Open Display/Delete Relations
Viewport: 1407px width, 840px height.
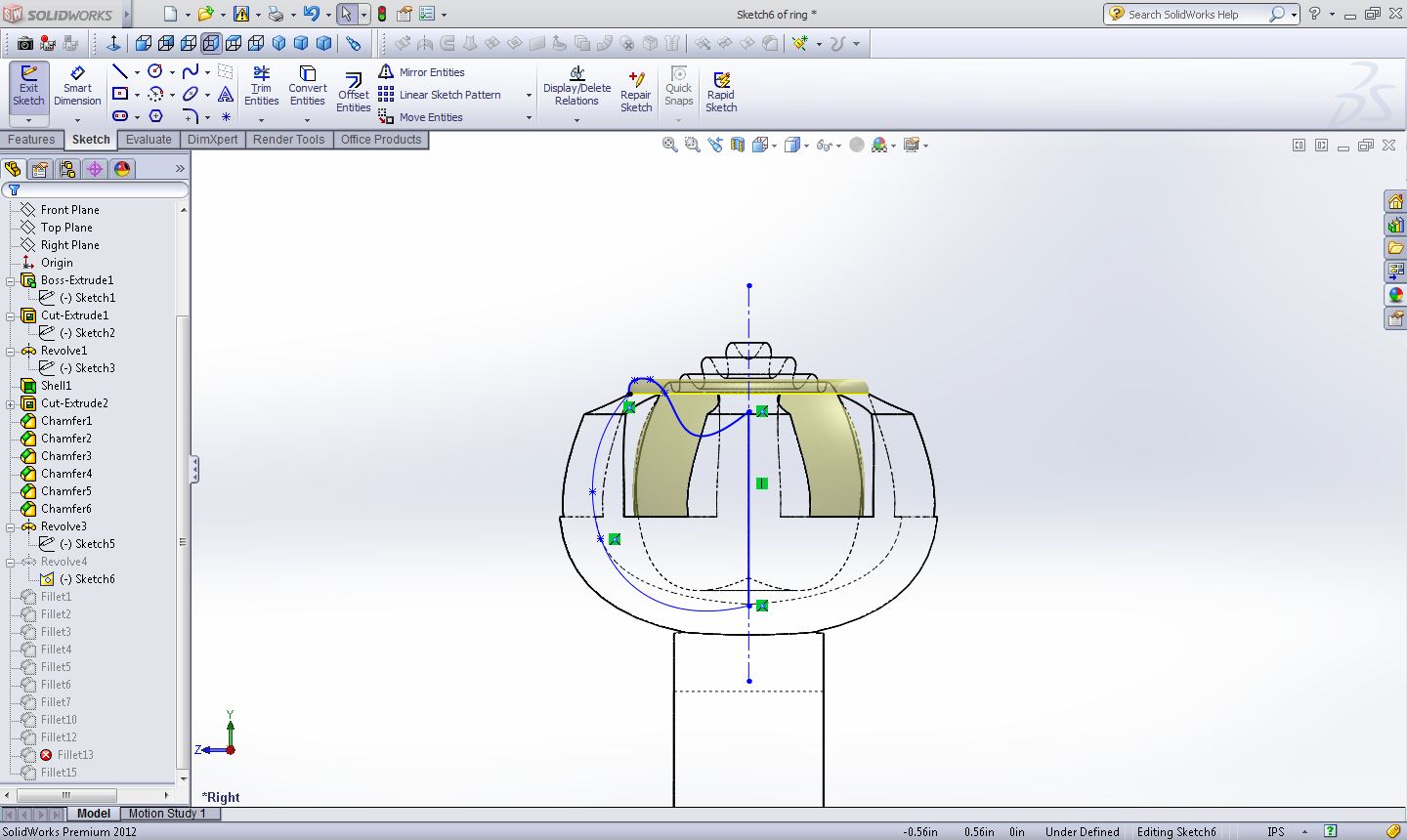coord(576,86)
